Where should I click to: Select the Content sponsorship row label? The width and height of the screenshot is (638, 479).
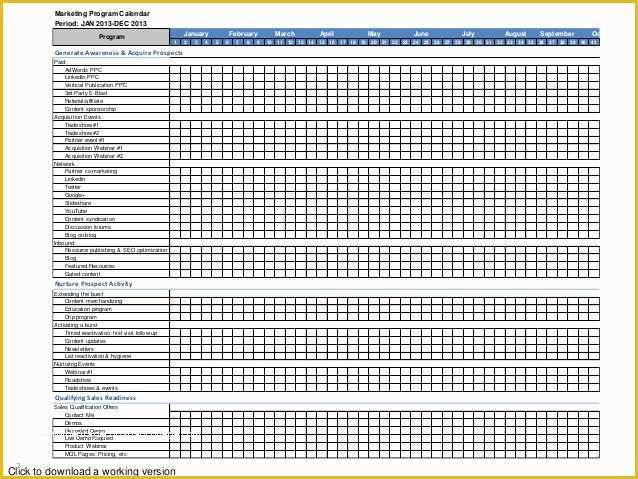(91, 109)
